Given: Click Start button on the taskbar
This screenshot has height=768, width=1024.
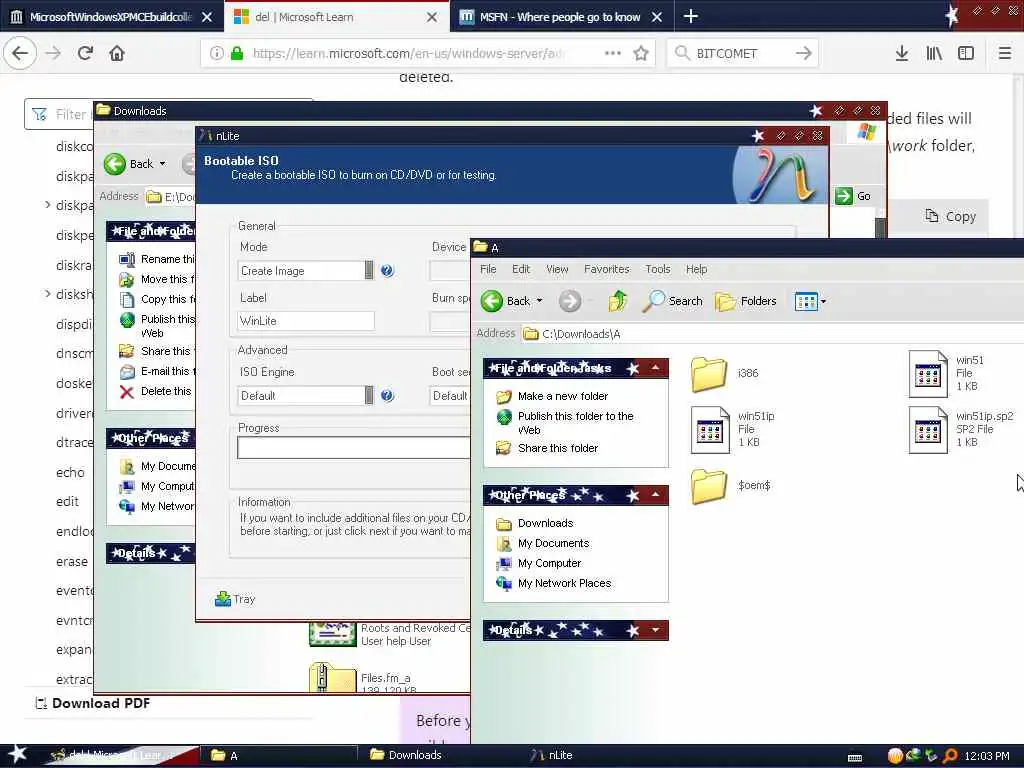Looking at the screenshot, I should click(x=17, y=755).
